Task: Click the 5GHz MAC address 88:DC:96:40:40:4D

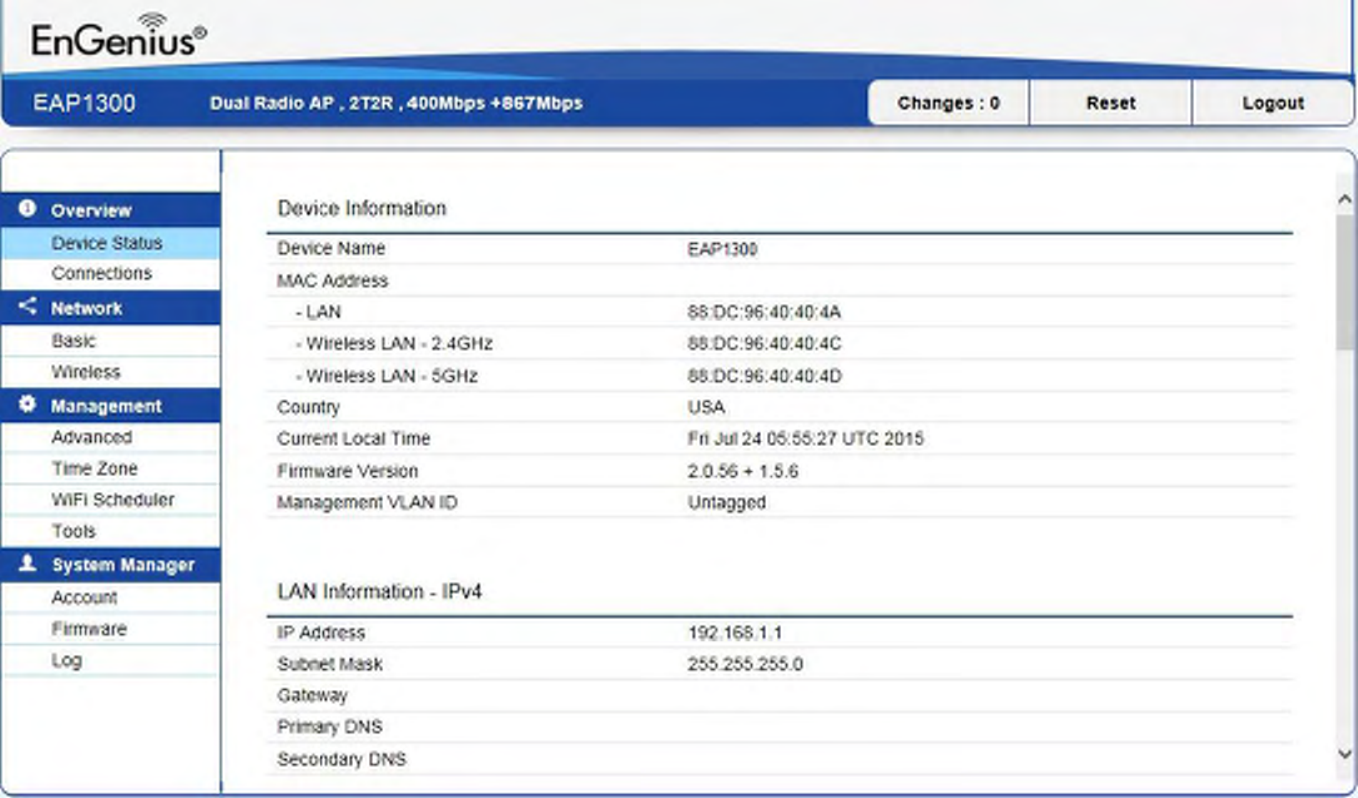Action: coord(764,376)
